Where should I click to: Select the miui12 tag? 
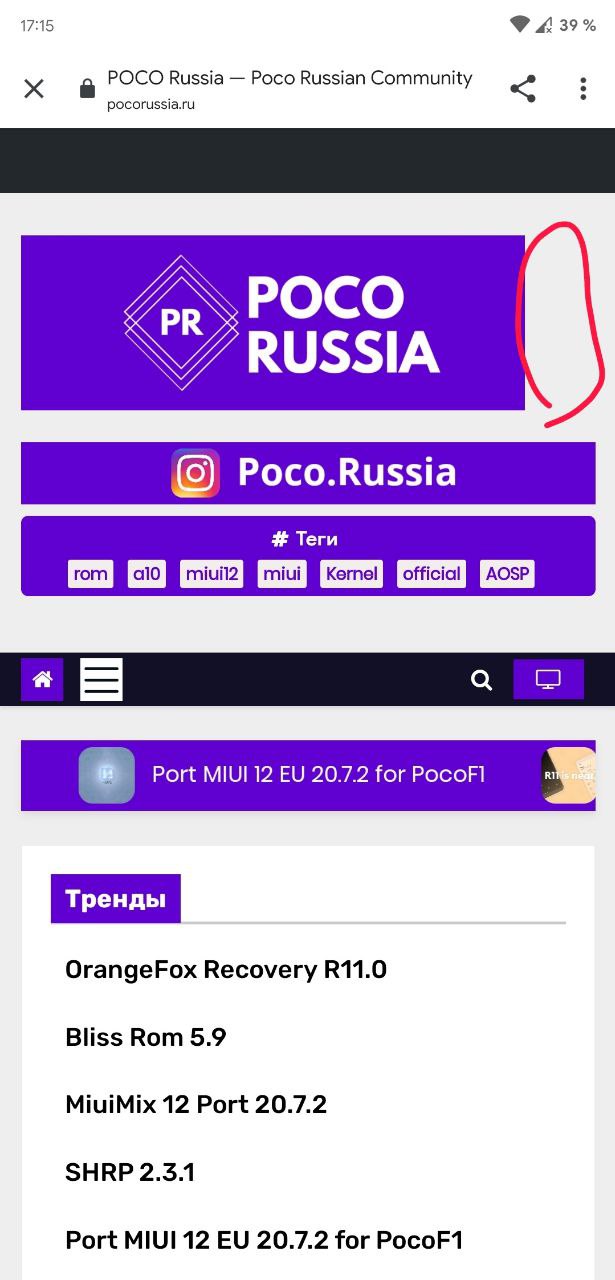click(x=212, y=574)
